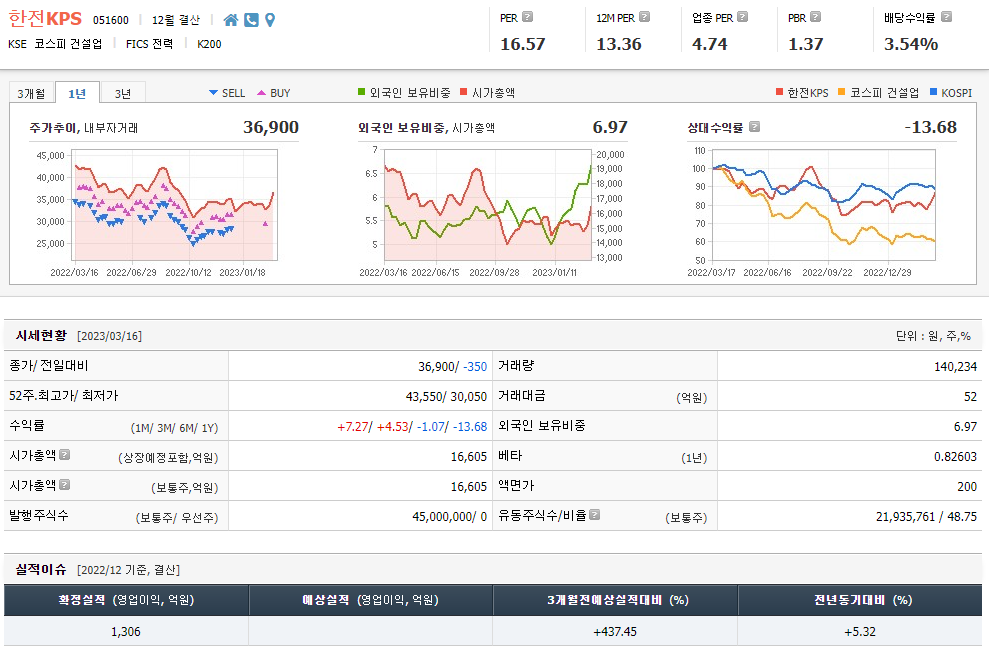Click the 확정실적 column header
Screen dimensions: 989x654
pos(126,600)
